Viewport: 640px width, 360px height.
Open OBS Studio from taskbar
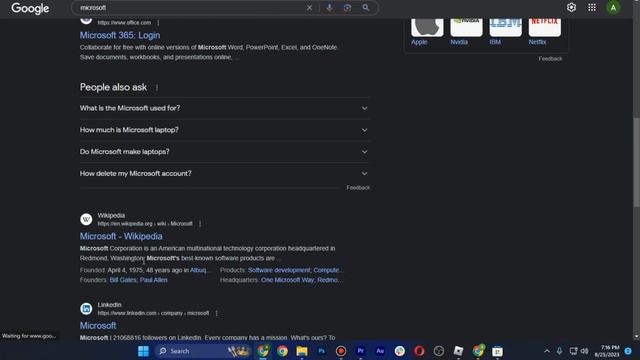[439, 351]
